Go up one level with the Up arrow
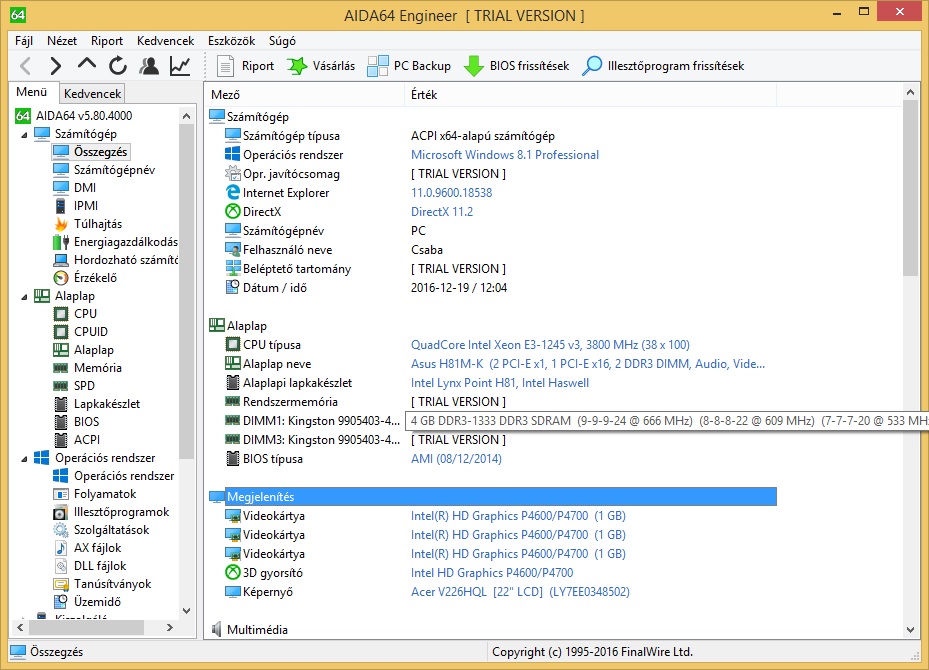 (x=87, y=64)
